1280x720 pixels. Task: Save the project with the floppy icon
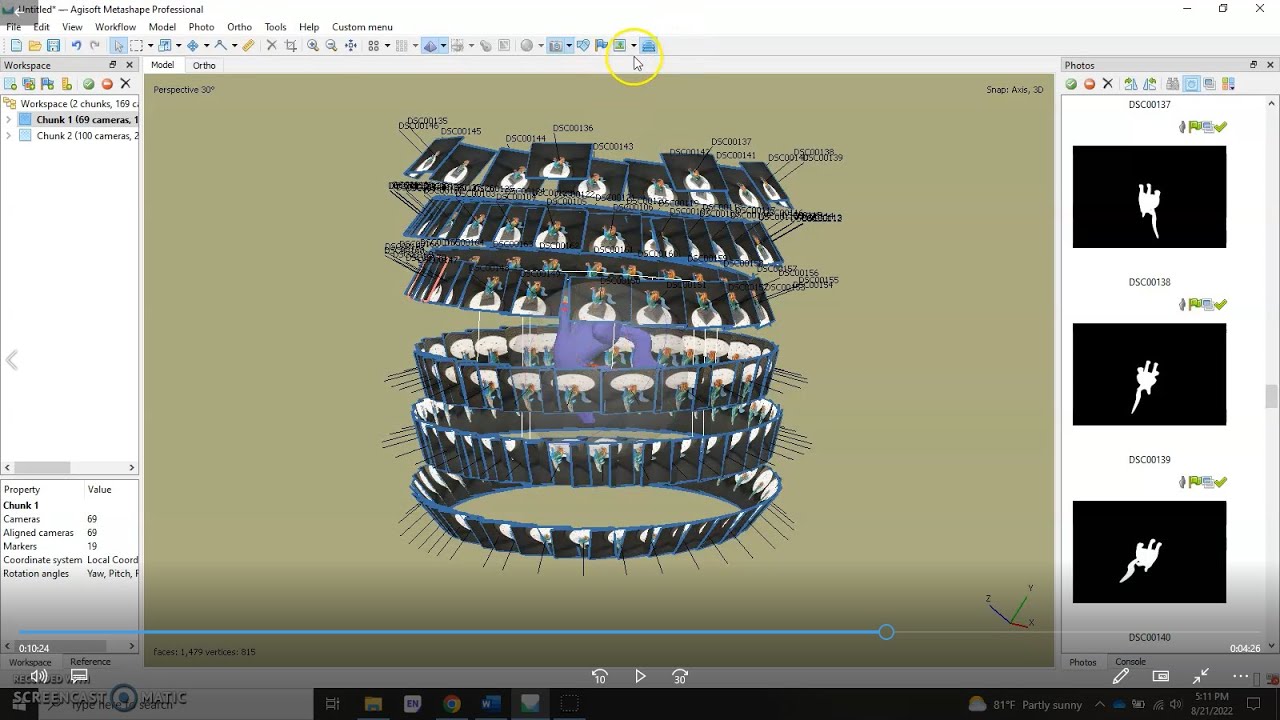tap(53, 45)
